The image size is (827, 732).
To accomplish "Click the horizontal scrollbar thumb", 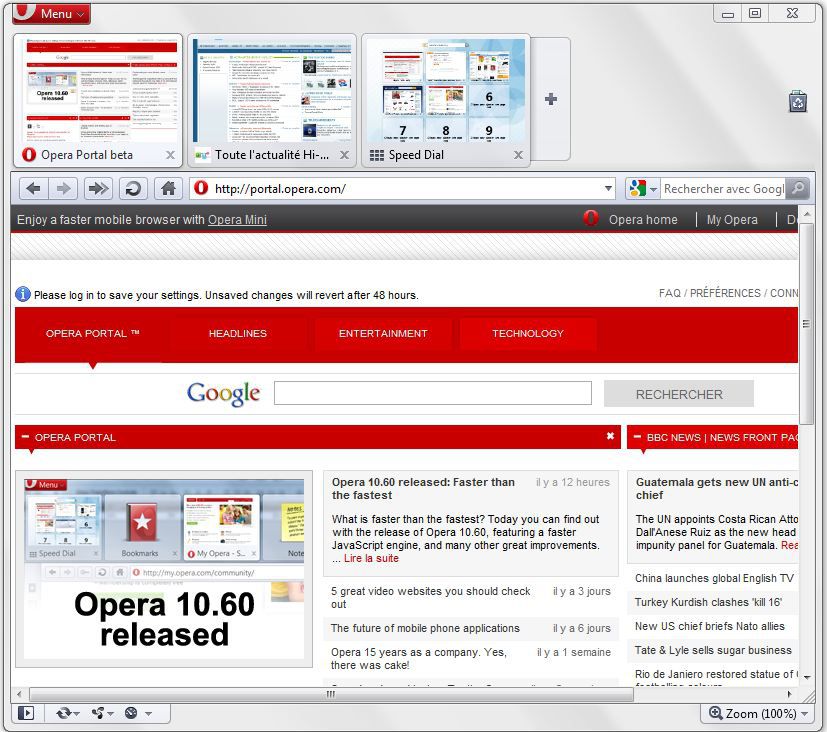I will tap(331, 694).
